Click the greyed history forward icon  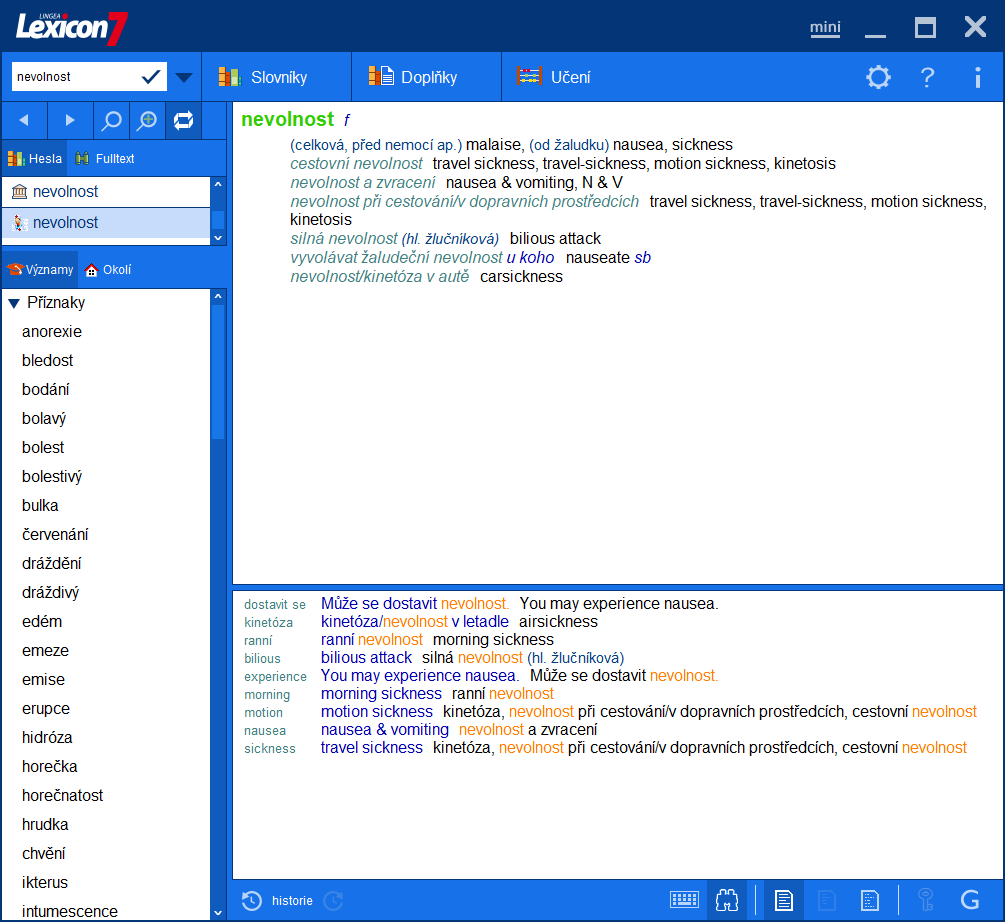(x=333, y=901)
